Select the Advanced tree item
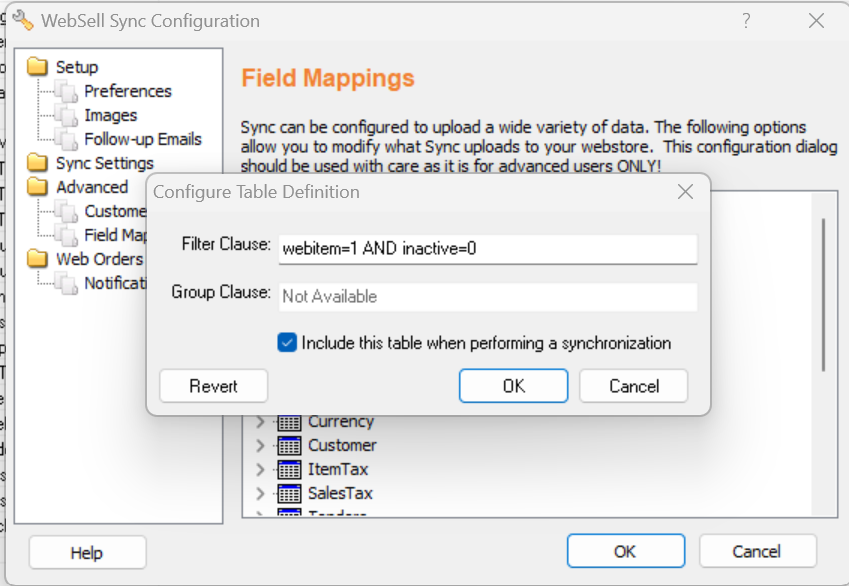This screenshot has height=586, width=849. point(92,187)
